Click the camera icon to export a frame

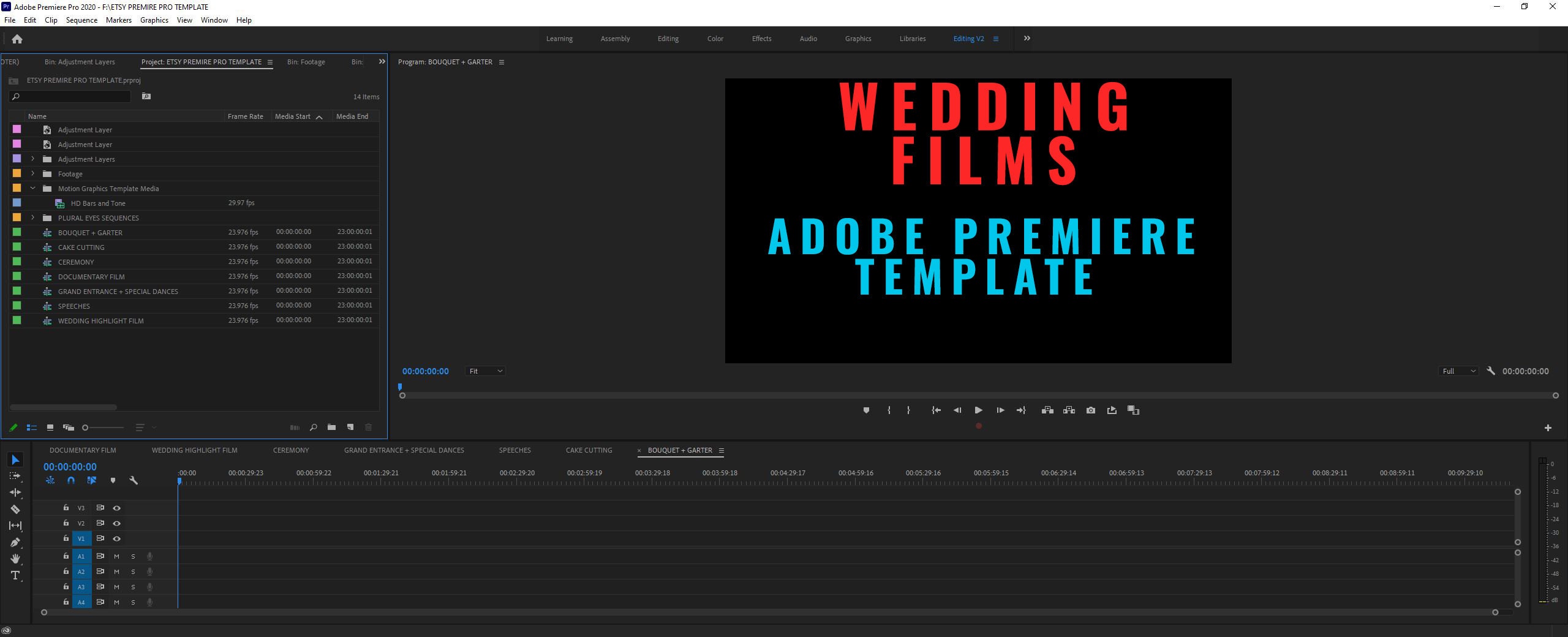click(1090, 410)
